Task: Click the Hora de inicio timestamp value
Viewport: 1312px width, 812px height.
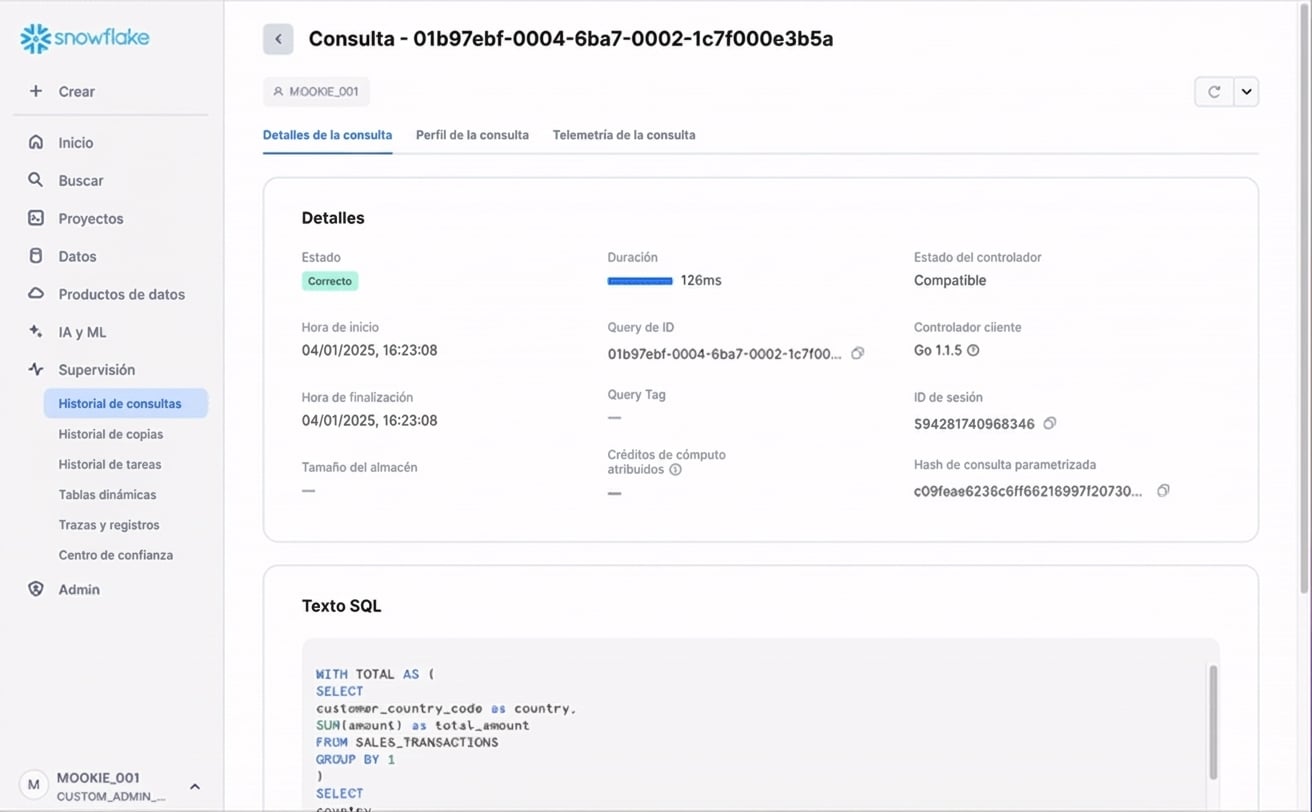Action: point(369,351)
